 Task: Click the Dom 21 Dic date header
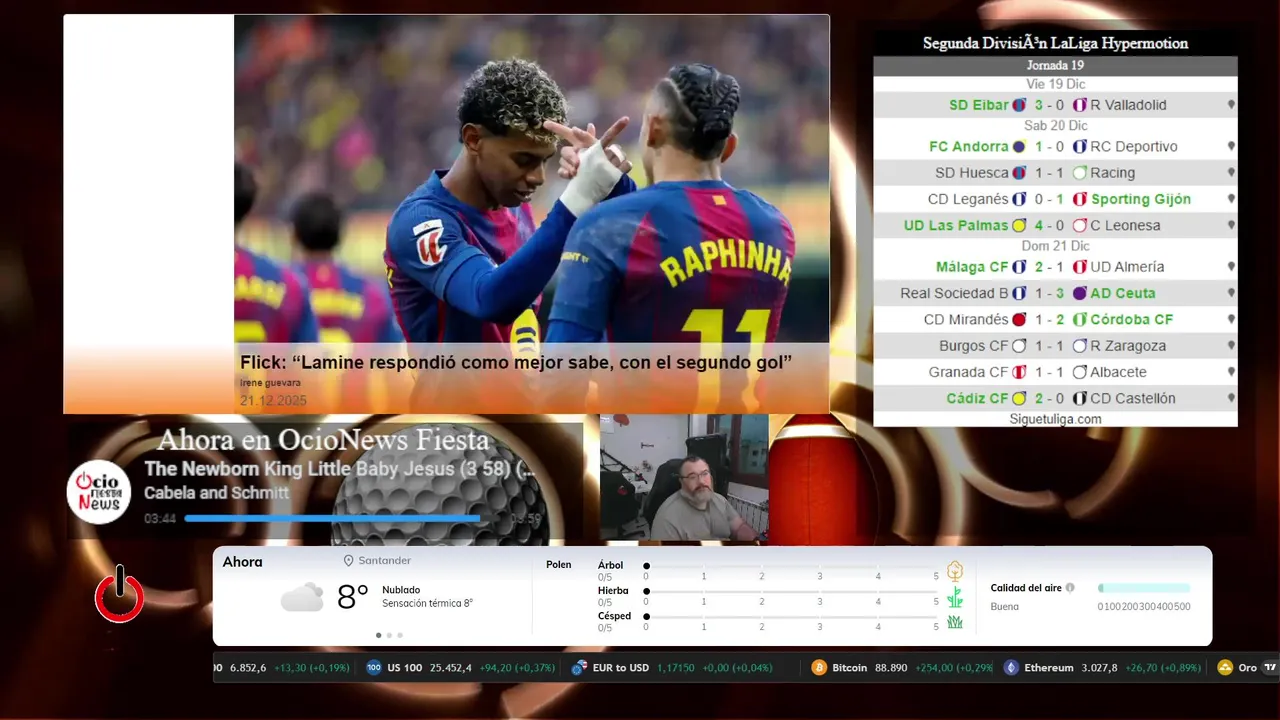(x=1055, y=246)
